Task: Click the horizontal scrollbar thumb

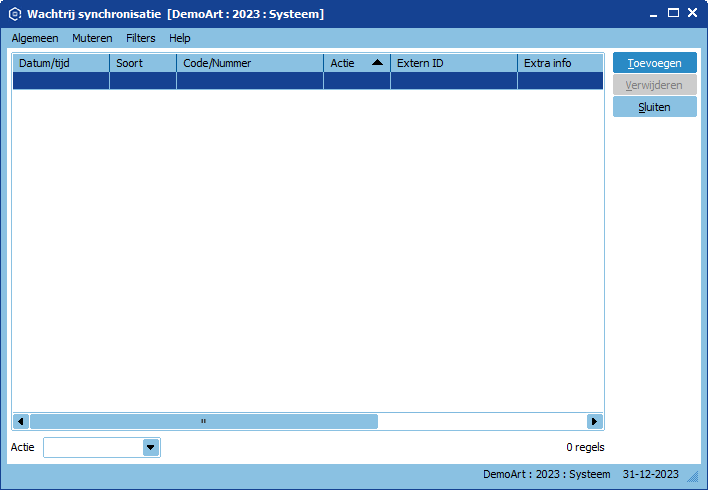Action: [203, 421]
